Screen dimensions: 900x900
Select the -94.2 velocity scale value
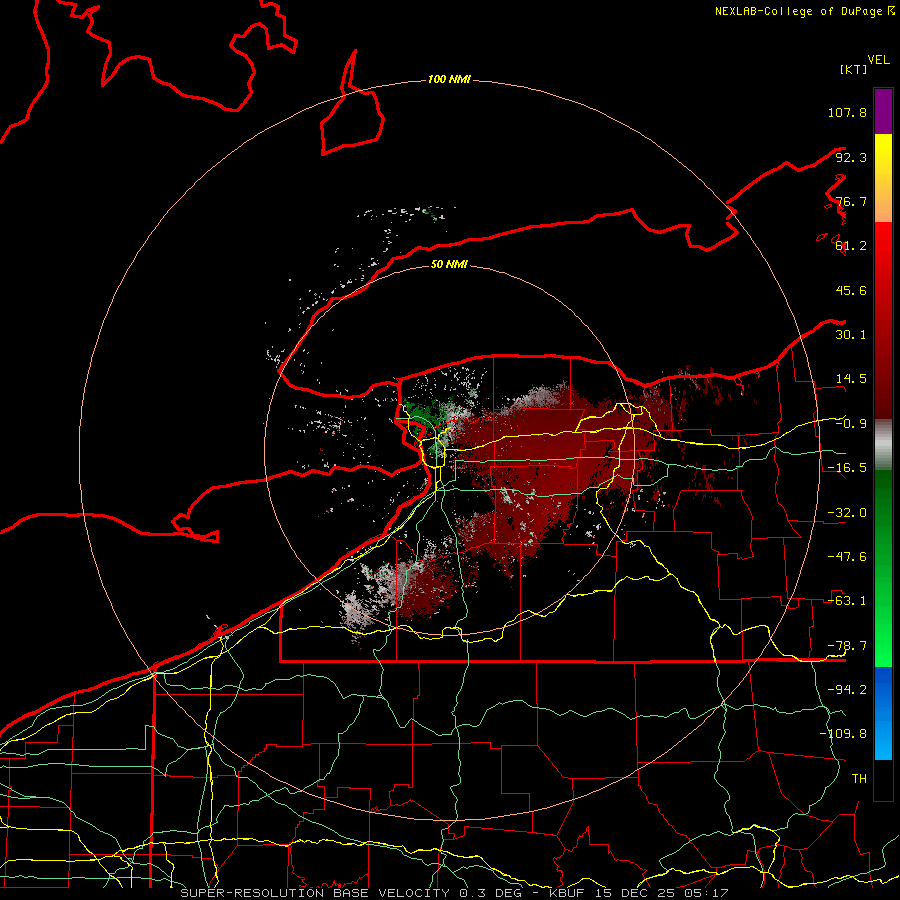coord(847,690)
